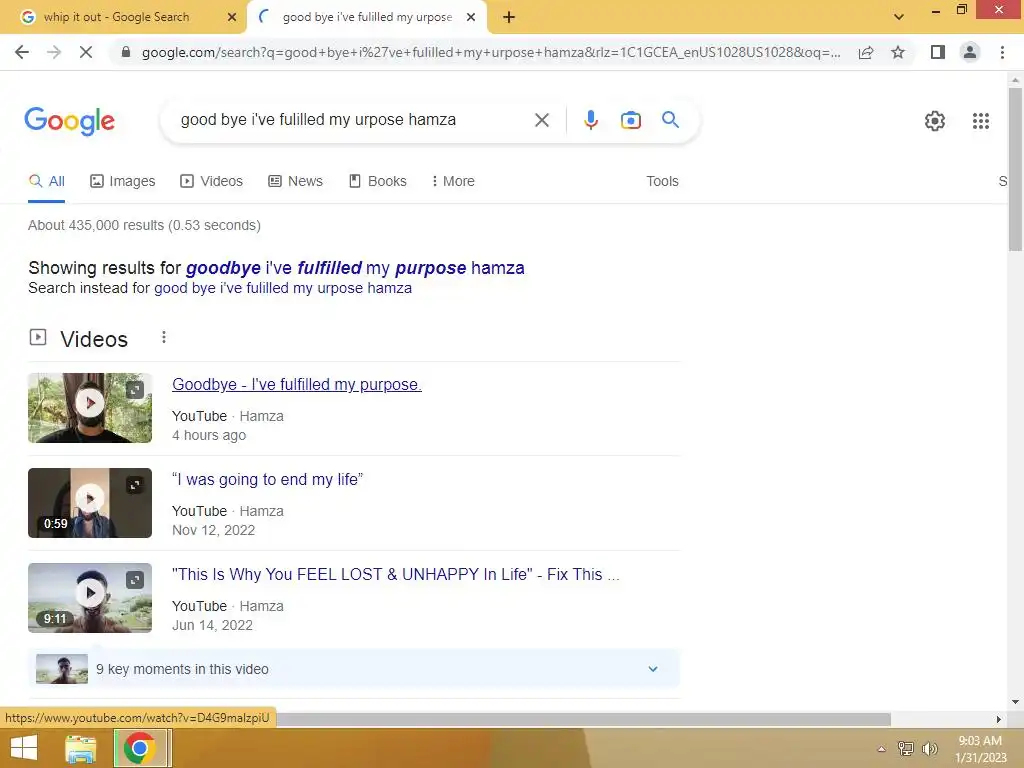Open the side panel icon
The width and height of the screenshot is (1024, 768).
point(938,52)
